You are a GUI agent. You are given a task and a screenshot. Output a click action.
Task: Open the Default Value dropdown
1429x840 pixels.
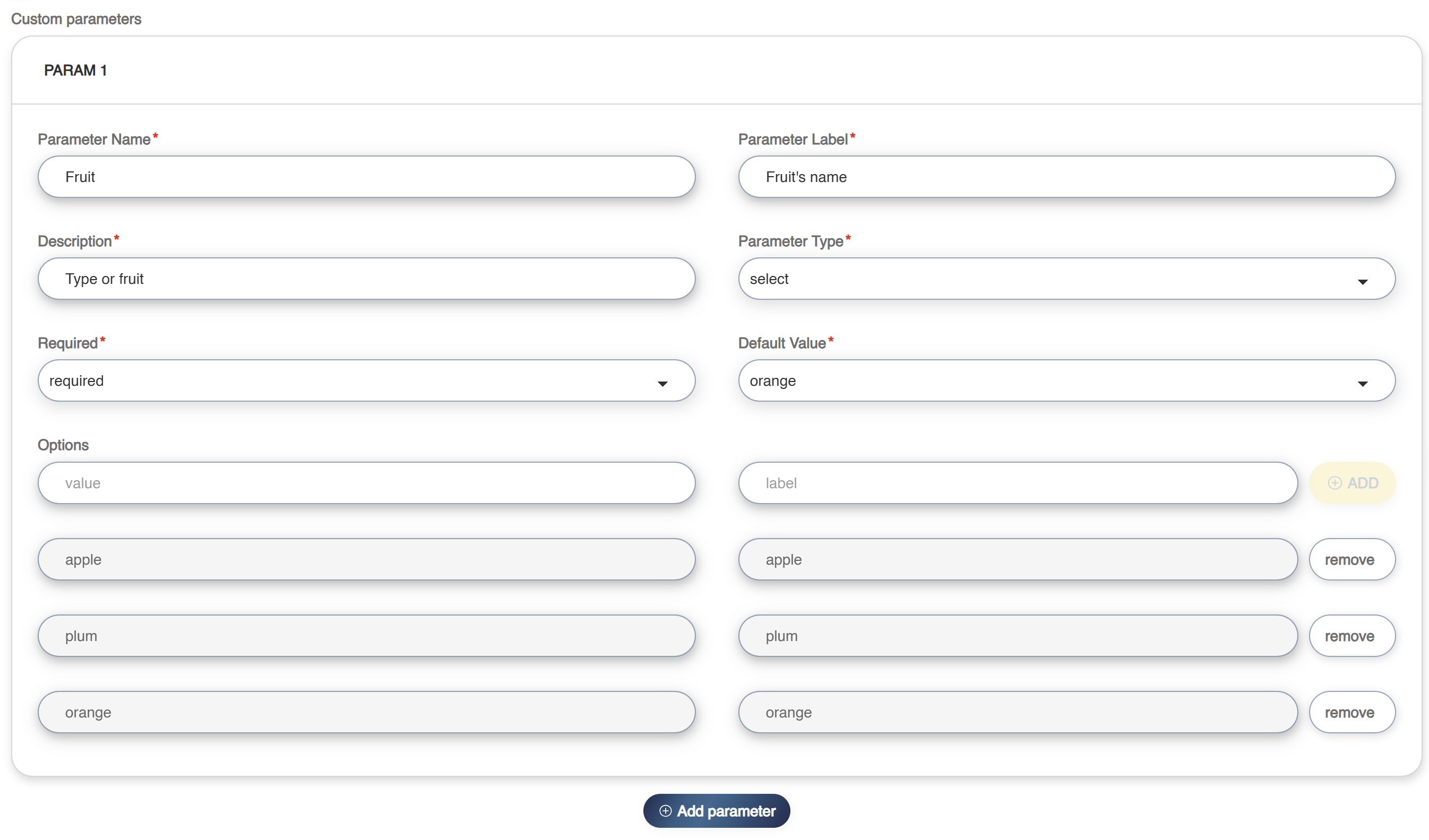pyautogui.click(x=1066, y=381)
